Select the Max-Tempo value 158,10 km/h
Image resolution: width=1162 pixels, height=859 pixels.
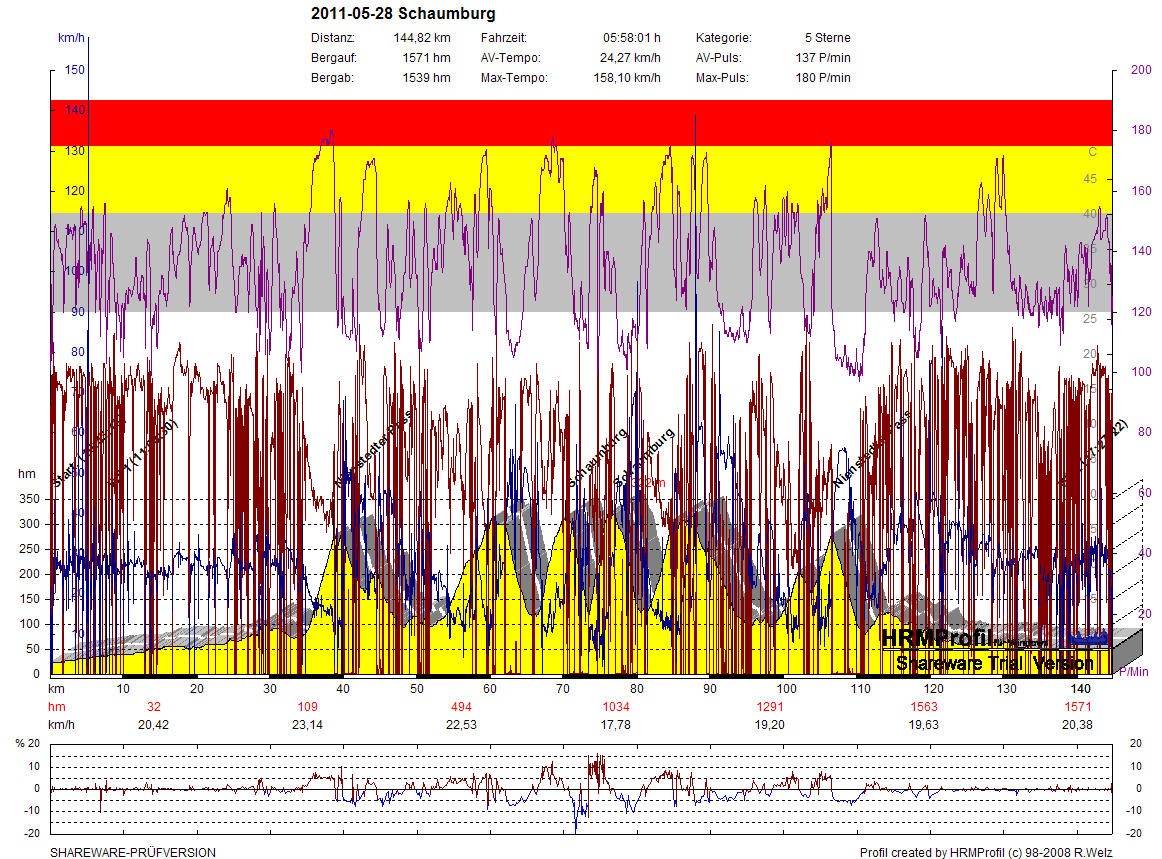pyautogui.click(x=627, y=78)
